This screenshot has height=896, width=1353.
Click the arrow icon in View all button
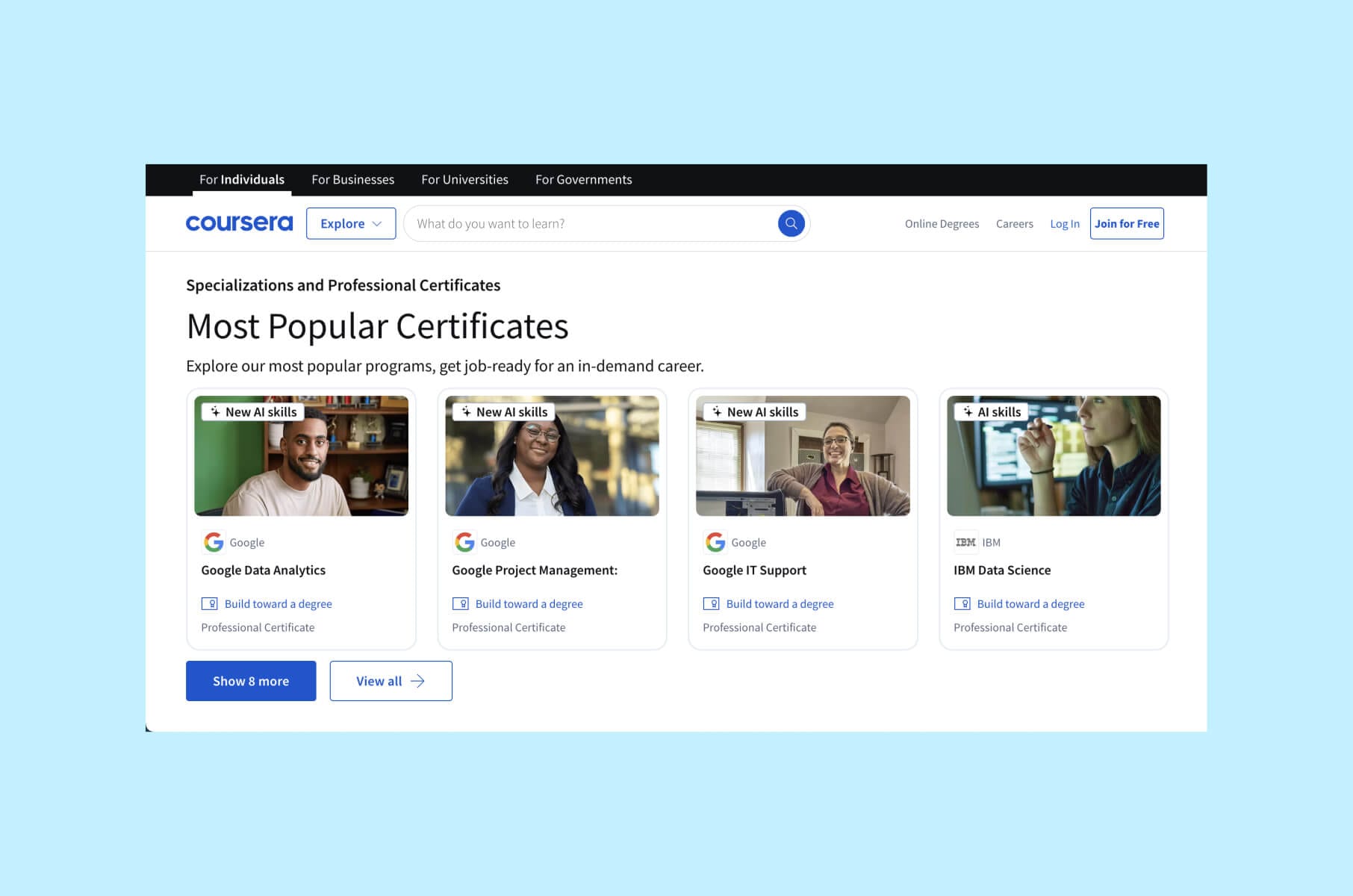tap(417, 681)
